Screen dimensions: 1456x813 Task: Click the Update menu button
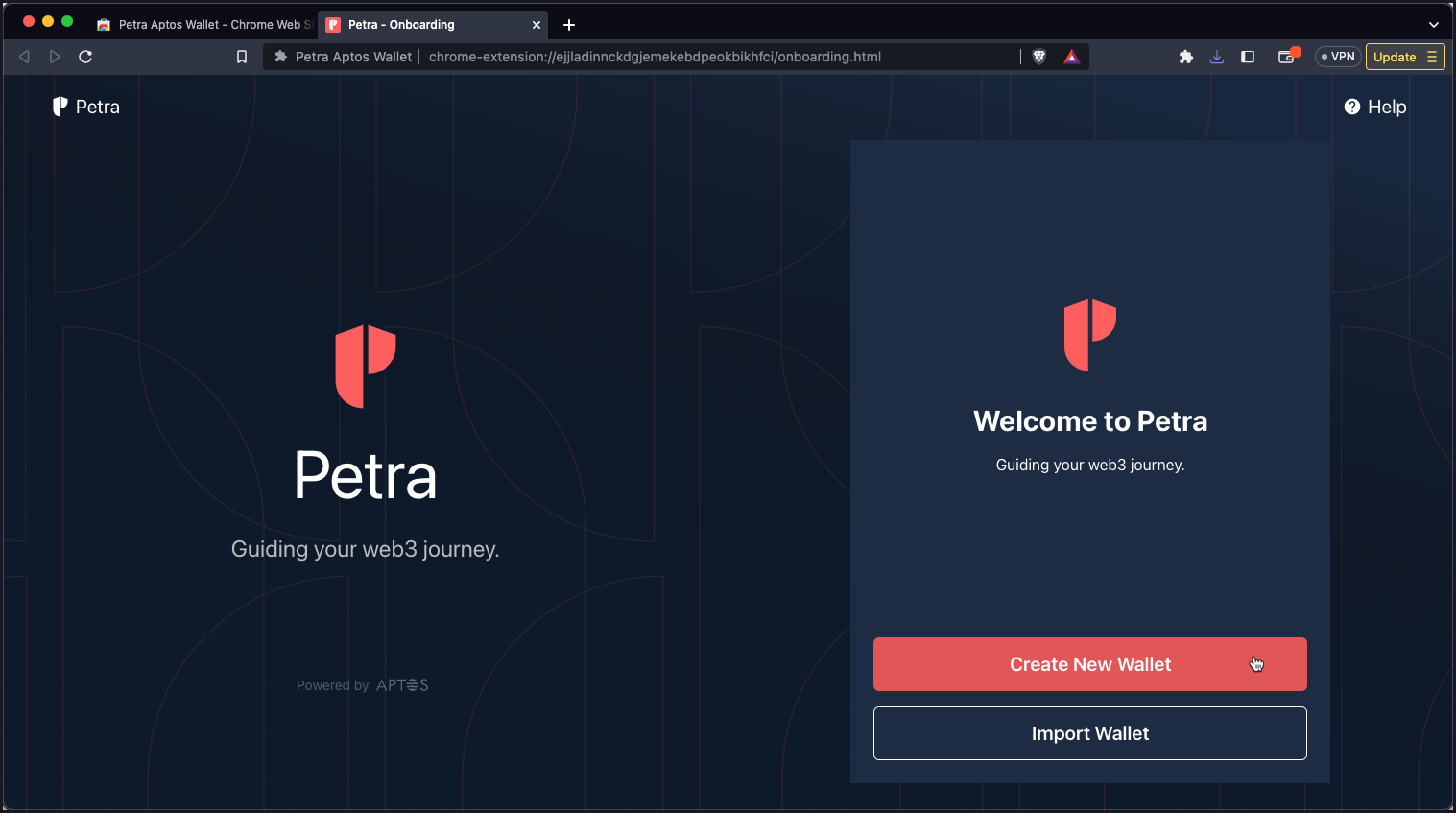(1404, 57)
